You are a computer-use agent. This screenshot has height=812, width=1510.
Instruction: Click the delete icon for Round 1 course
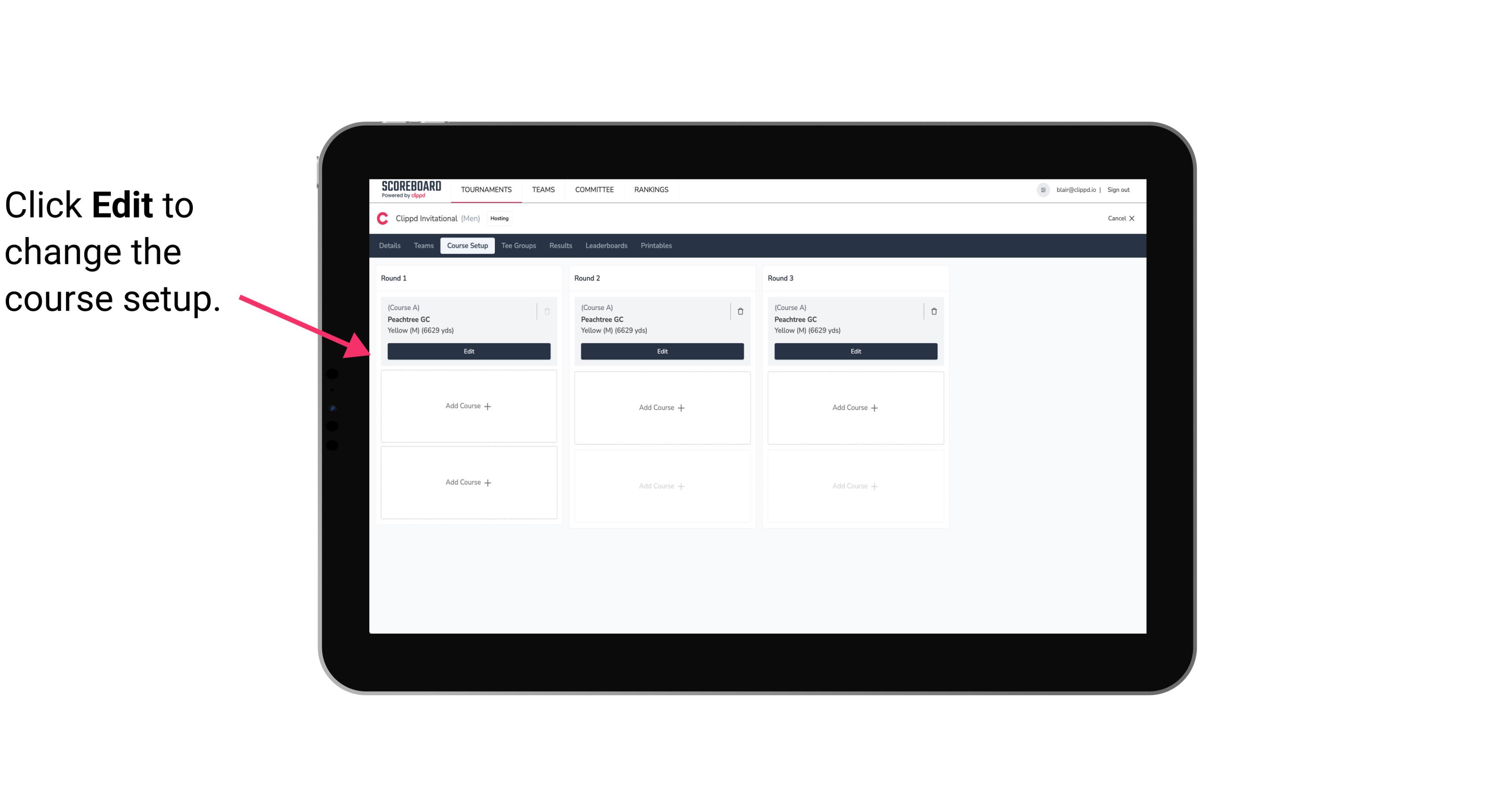[547, 311]
